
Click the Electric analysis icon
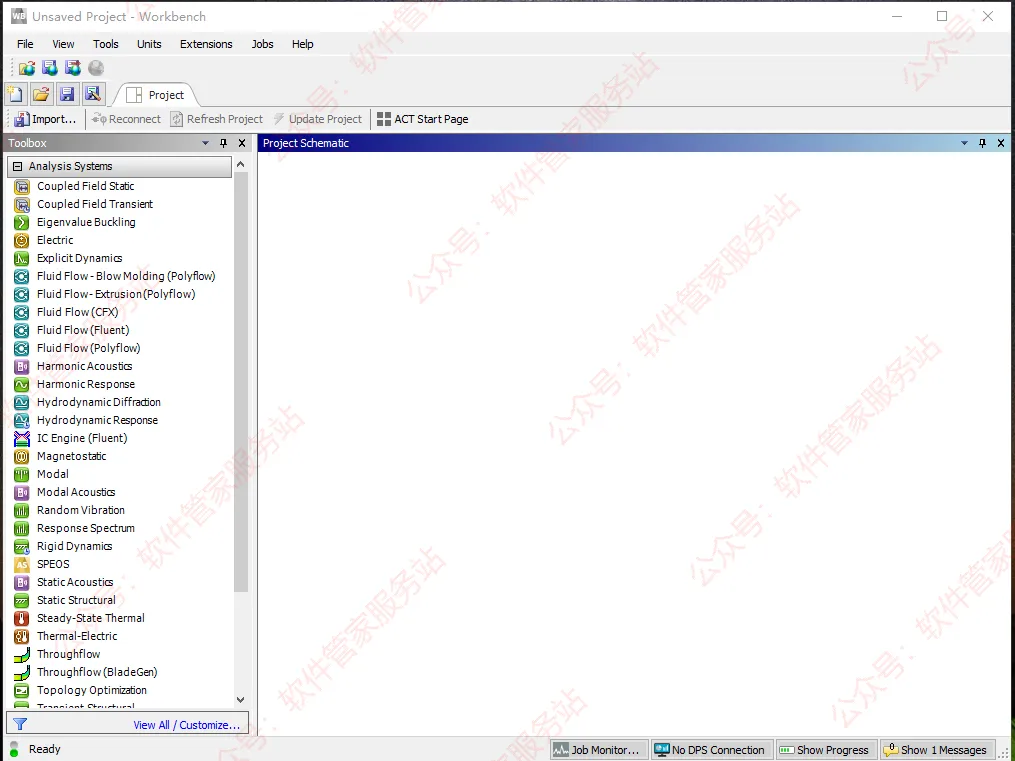[x=21, y=241]
